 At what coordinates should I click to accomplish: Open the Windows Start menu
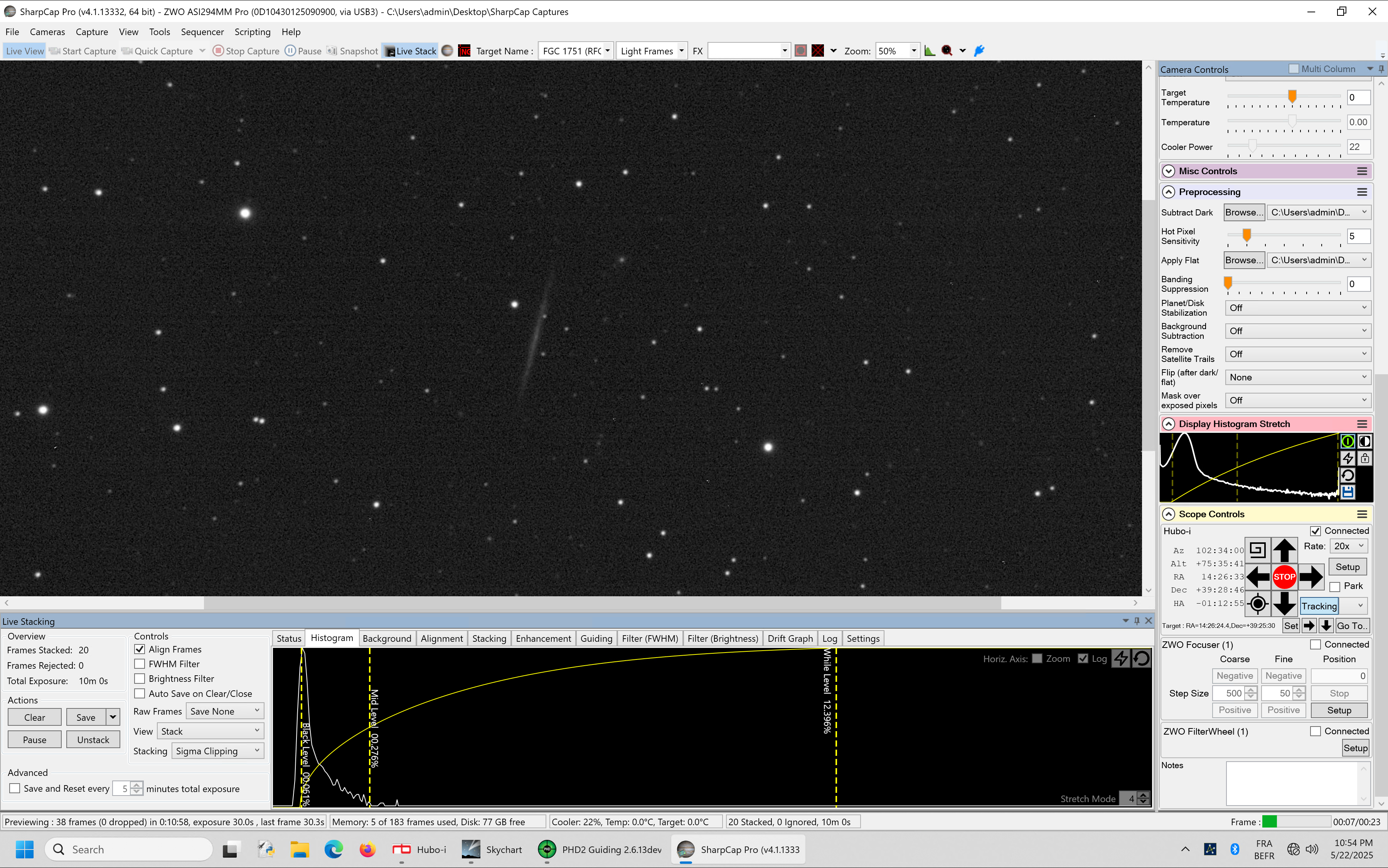24,849
